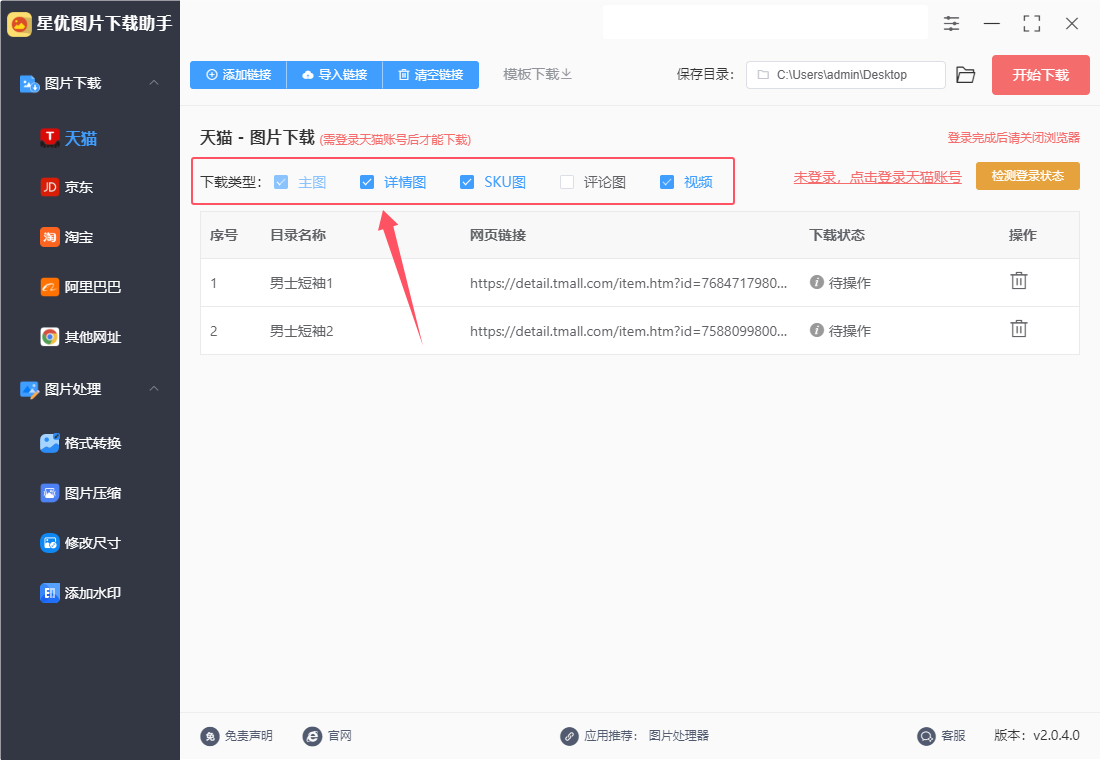The width and height of the screenshot is (1100, 760).
Task: Open the folder browse icon beside save path
Action: point(966,75)
